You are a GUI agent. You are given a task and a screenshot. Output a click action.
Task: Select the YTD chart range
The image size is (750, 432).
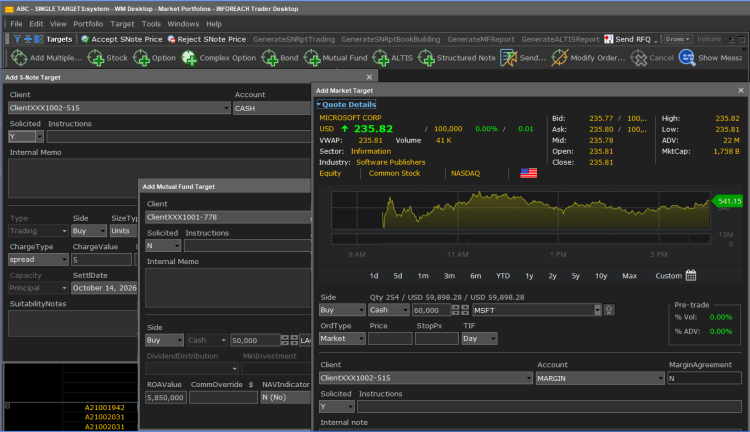(503, 276)
